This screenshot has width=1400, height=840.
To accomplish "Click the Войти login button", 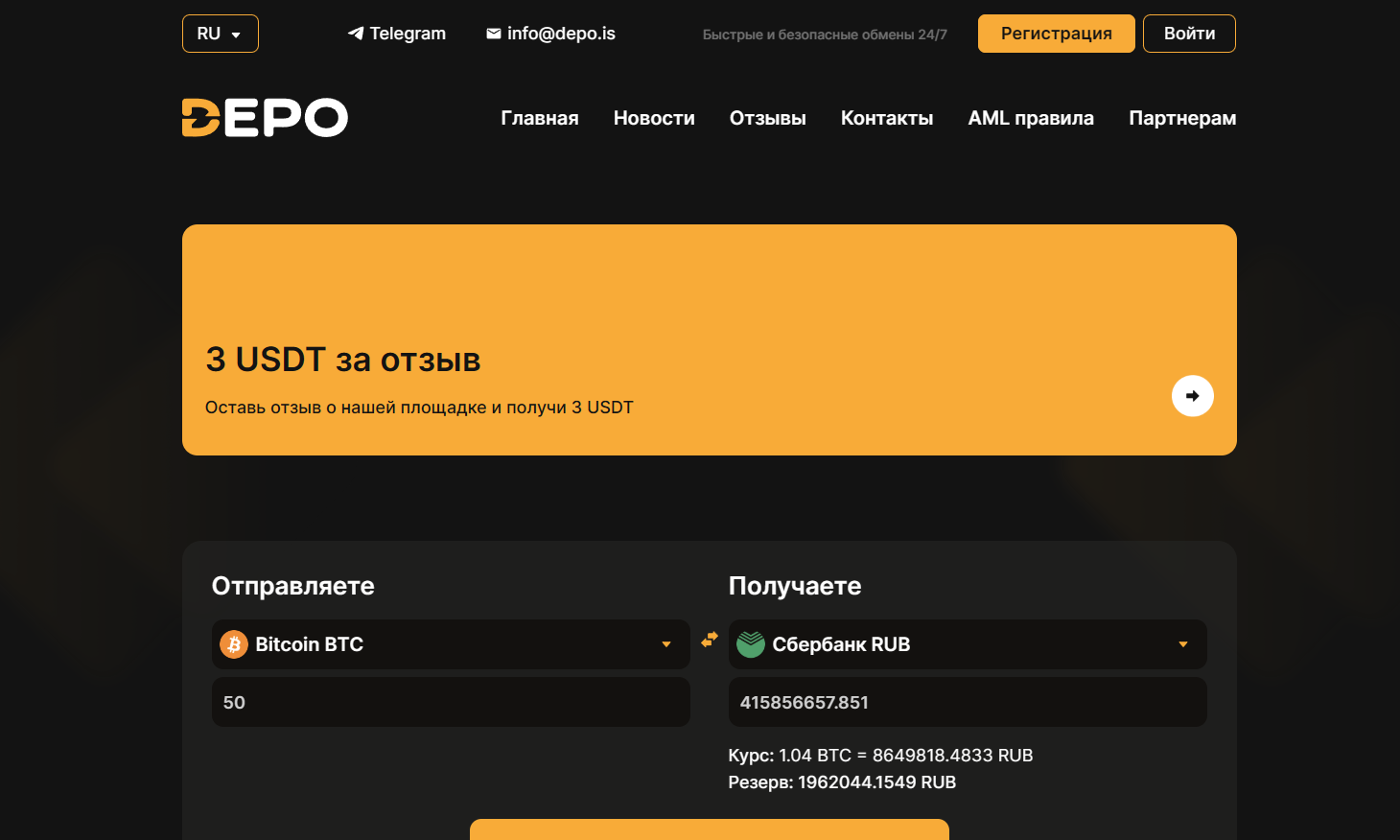I will [x=1189, y=34].
